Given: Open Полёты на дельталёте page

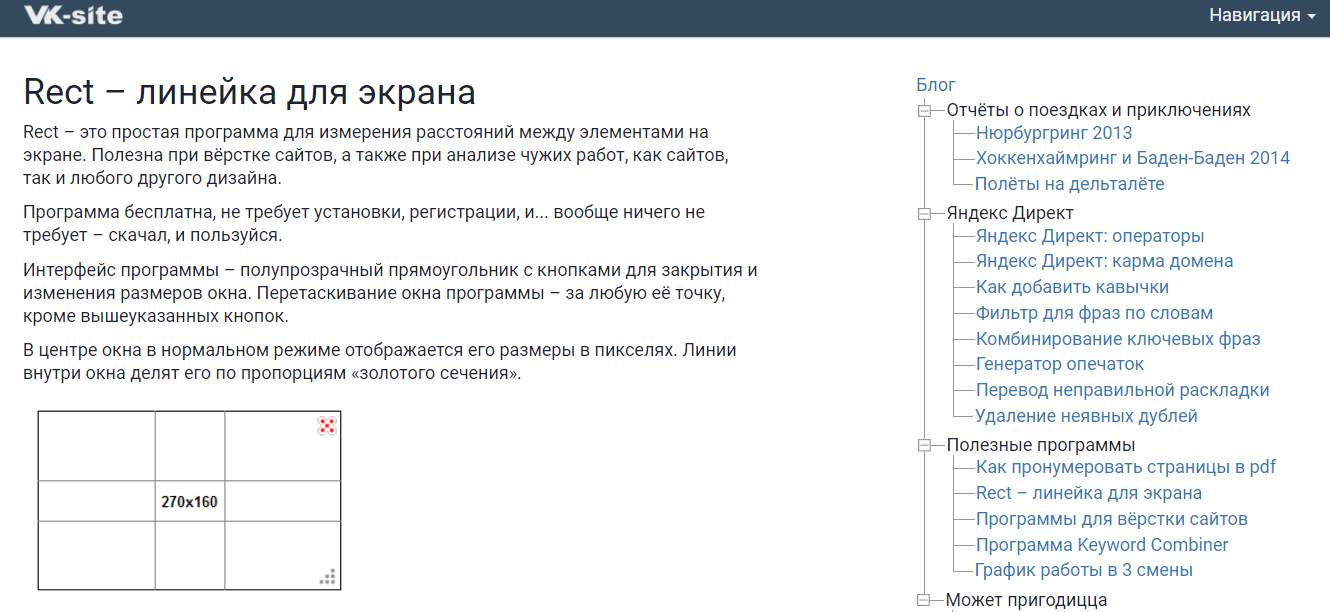Looking at the screenshot, I should [x=1070, y=184].
